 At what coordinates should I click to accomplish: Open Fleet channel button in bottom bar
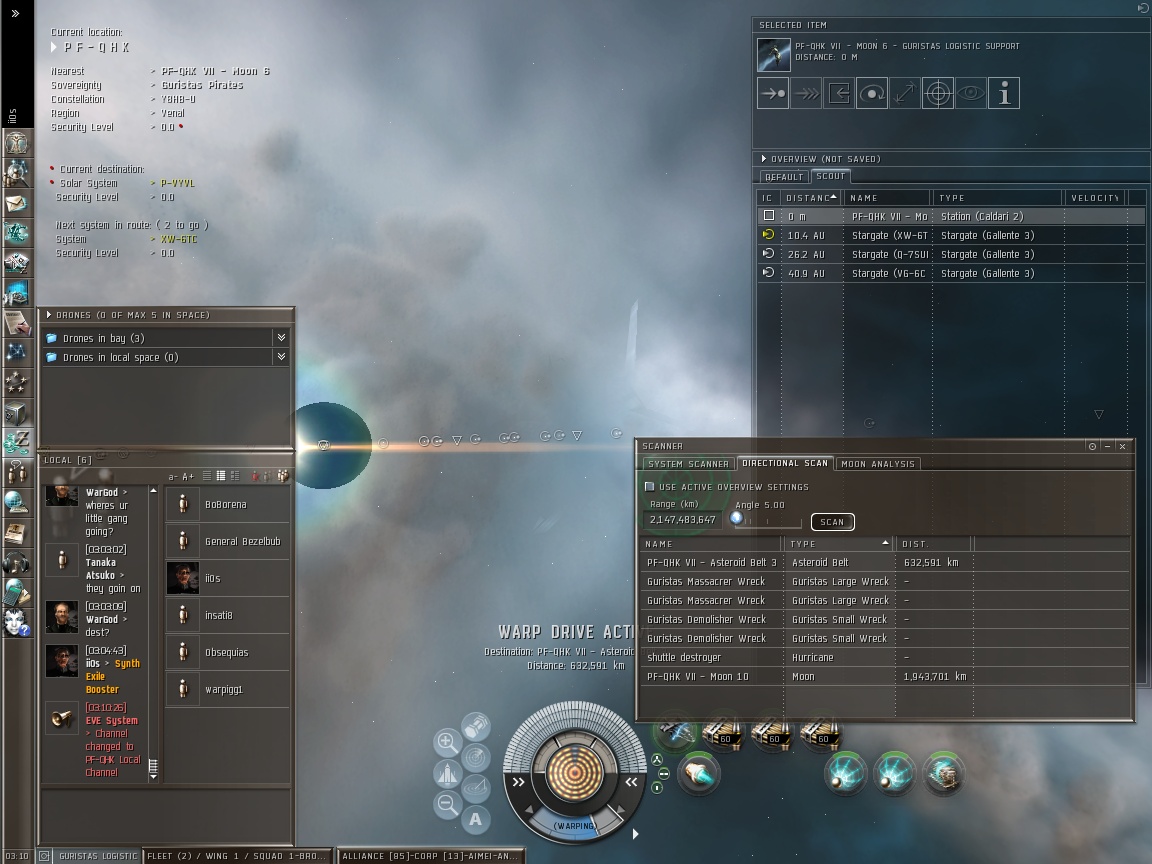[236, 856]
